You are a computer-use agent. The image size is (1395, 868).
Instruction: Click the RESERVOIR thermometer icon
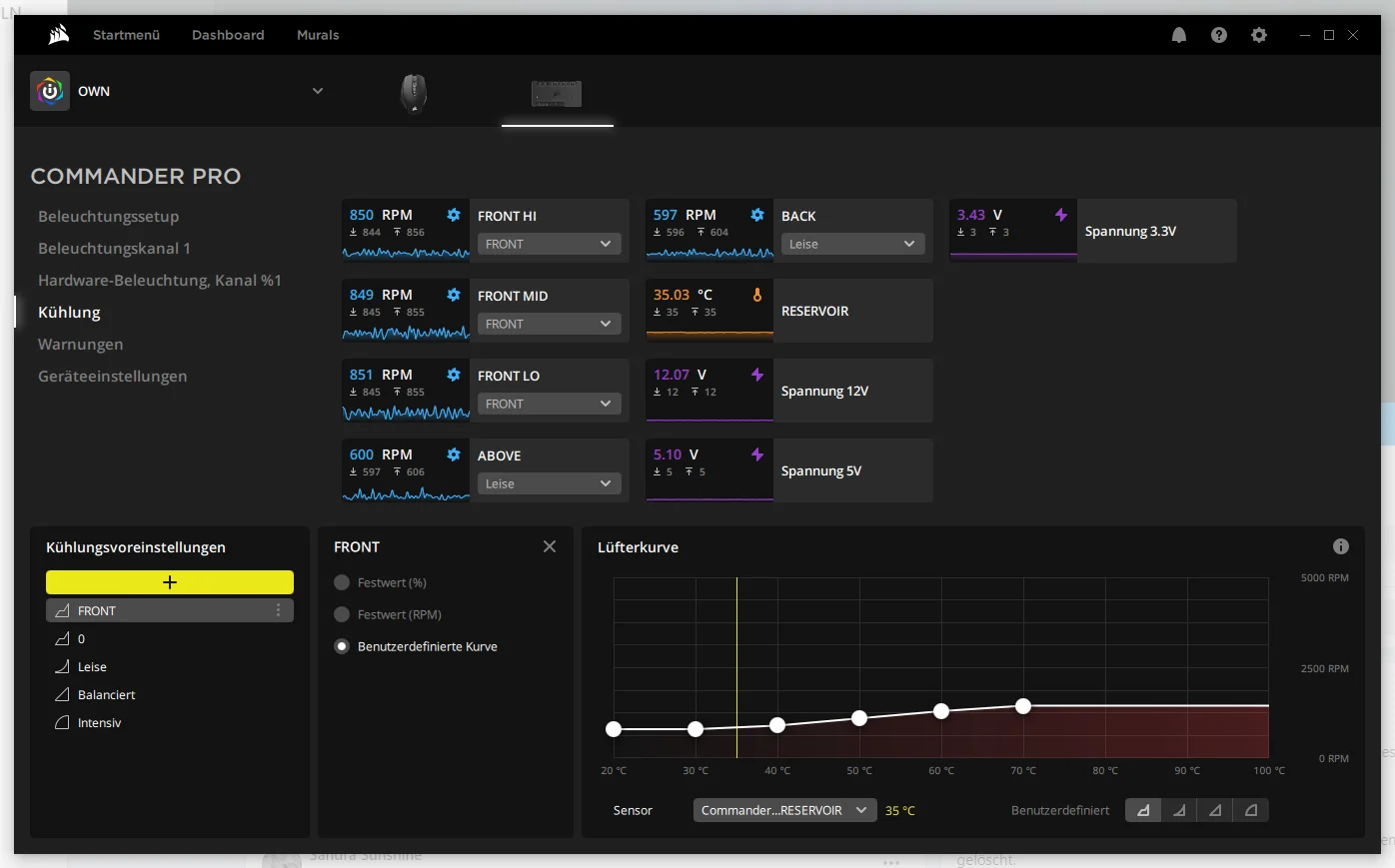tap(757, 295)
